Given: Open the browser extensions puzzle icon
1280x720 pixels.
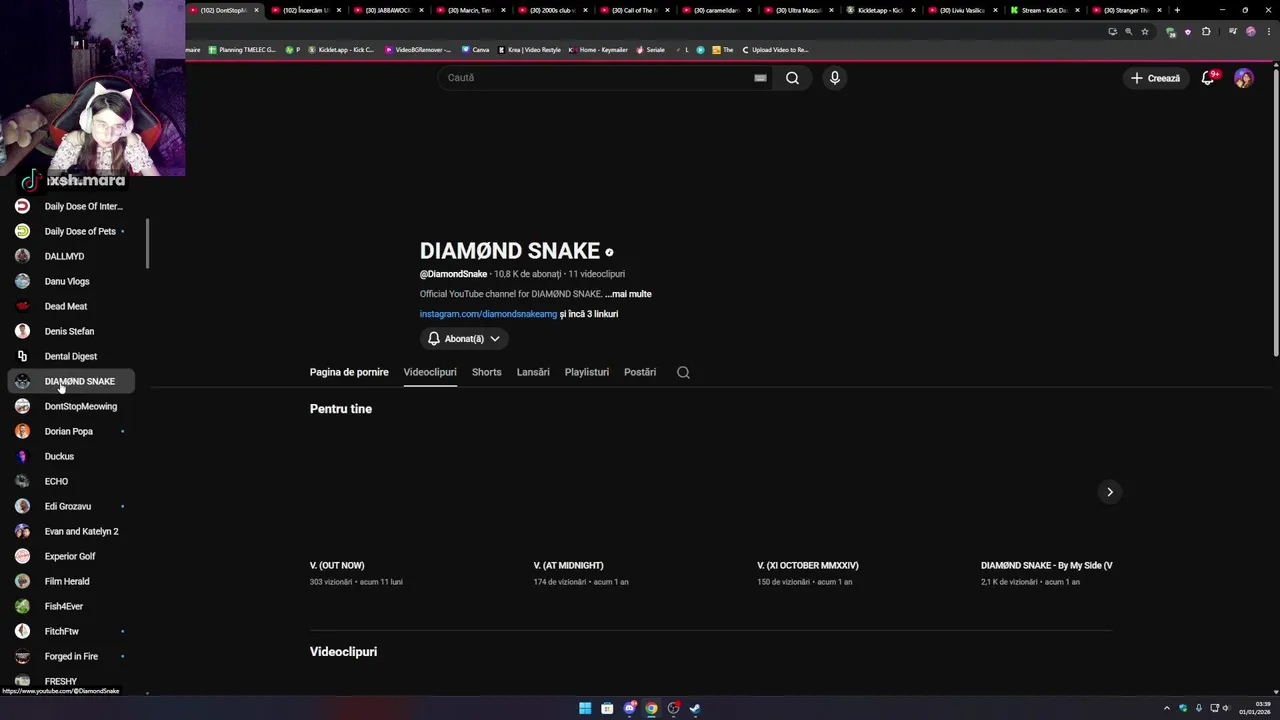Looking at the screenshot, I should [x=1206, y=31].
